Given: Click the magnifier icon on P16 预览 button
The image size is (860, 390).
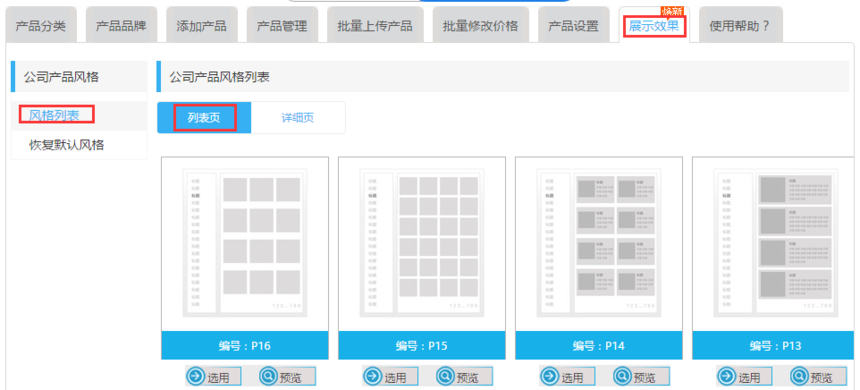Looking at the screenshot, I should click(x=268, y=377).
